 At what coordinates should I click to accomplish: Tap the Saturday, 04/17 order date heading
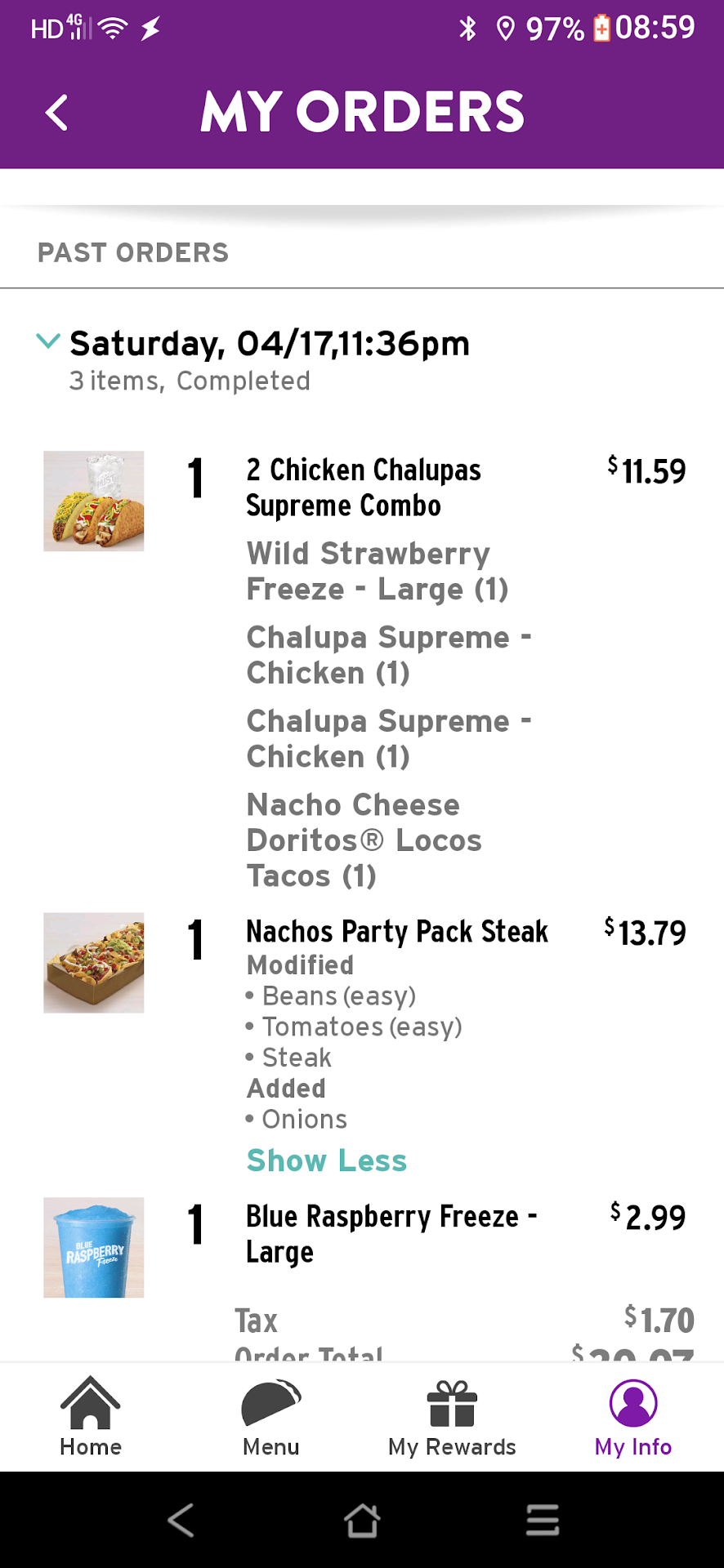click(270, 344)
